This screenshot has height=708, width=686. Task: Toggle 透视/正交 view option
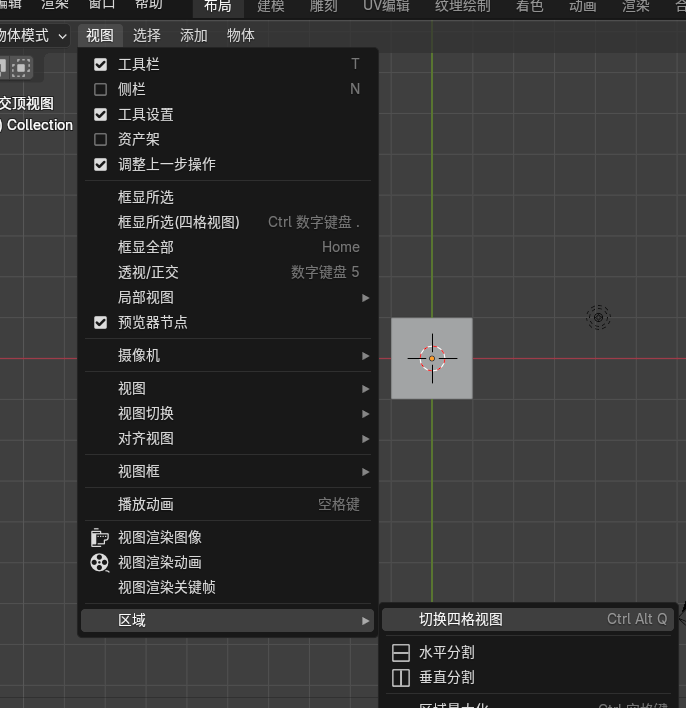click(x=228, y=272)
